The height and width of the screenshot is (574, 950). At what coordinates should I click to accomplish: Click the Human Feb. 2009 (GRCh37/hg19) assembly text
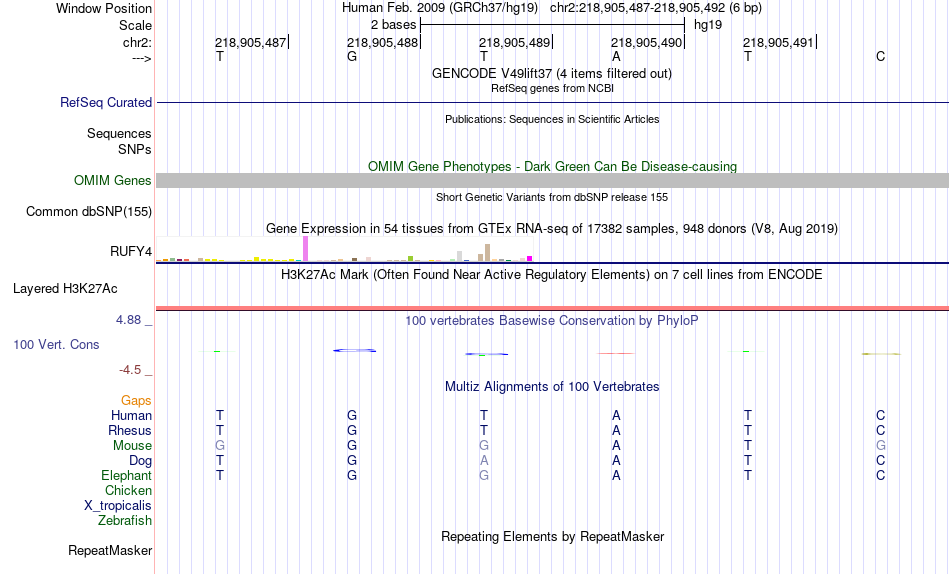tap(440, 8)
